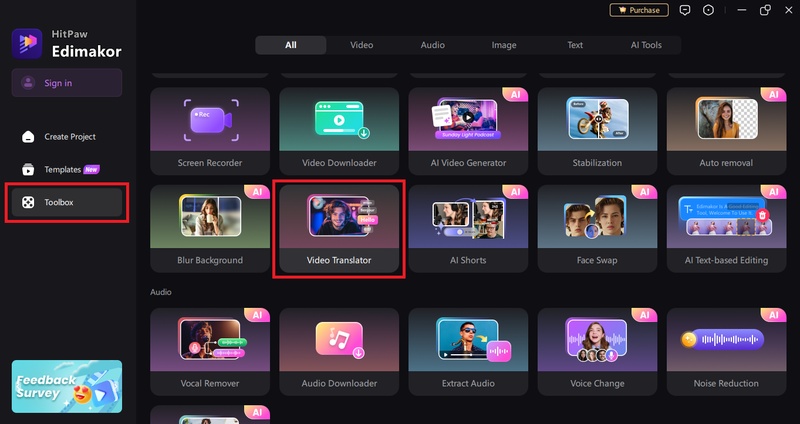Open the message feedback icon in title bar
Image resolution: width=800 pixels, height=424 pixels.
coord(685,10)
